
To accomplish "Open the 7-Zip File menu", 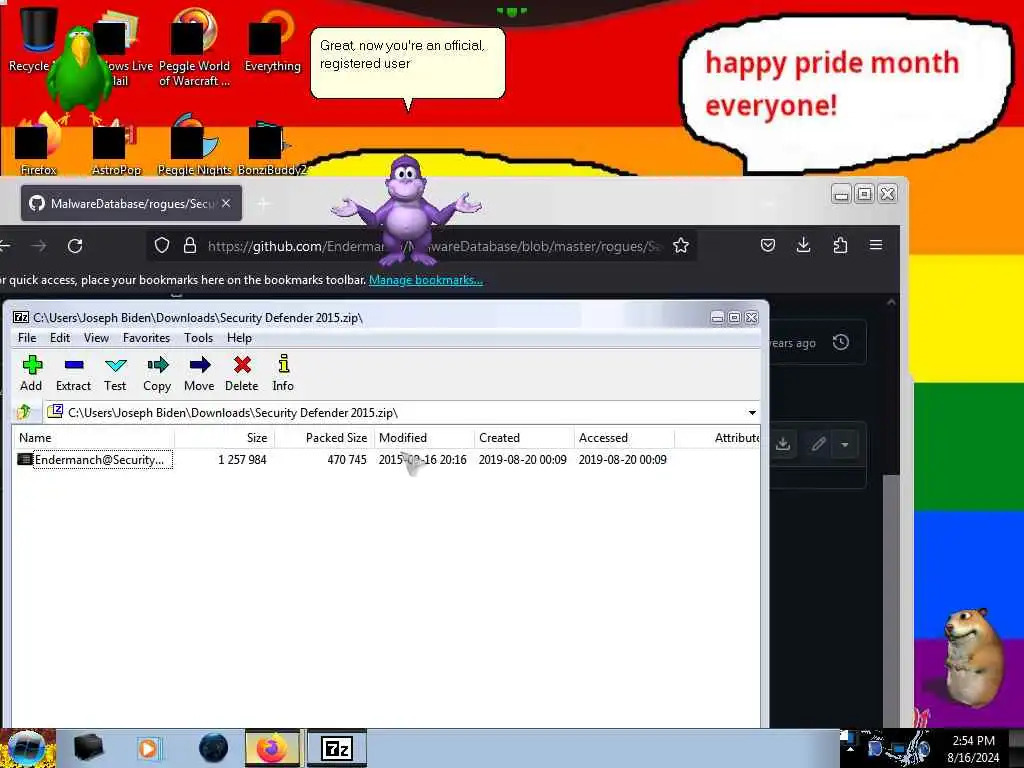I will point(27,338).
